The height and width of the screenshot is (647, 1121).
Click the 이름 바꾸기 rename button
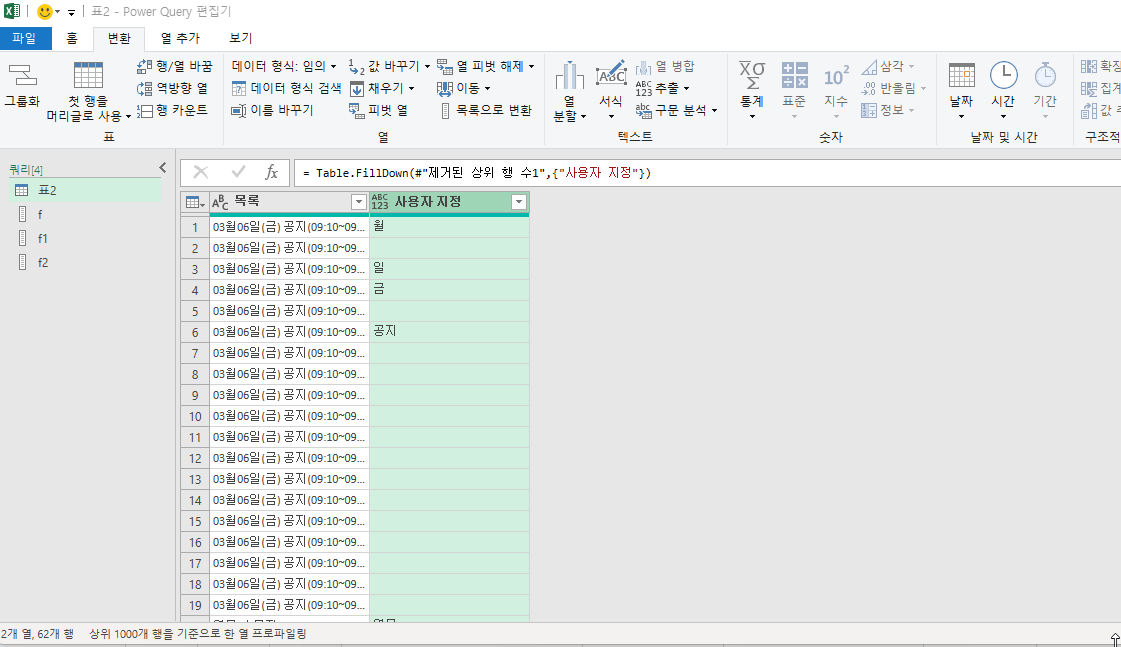pos(272,110)
